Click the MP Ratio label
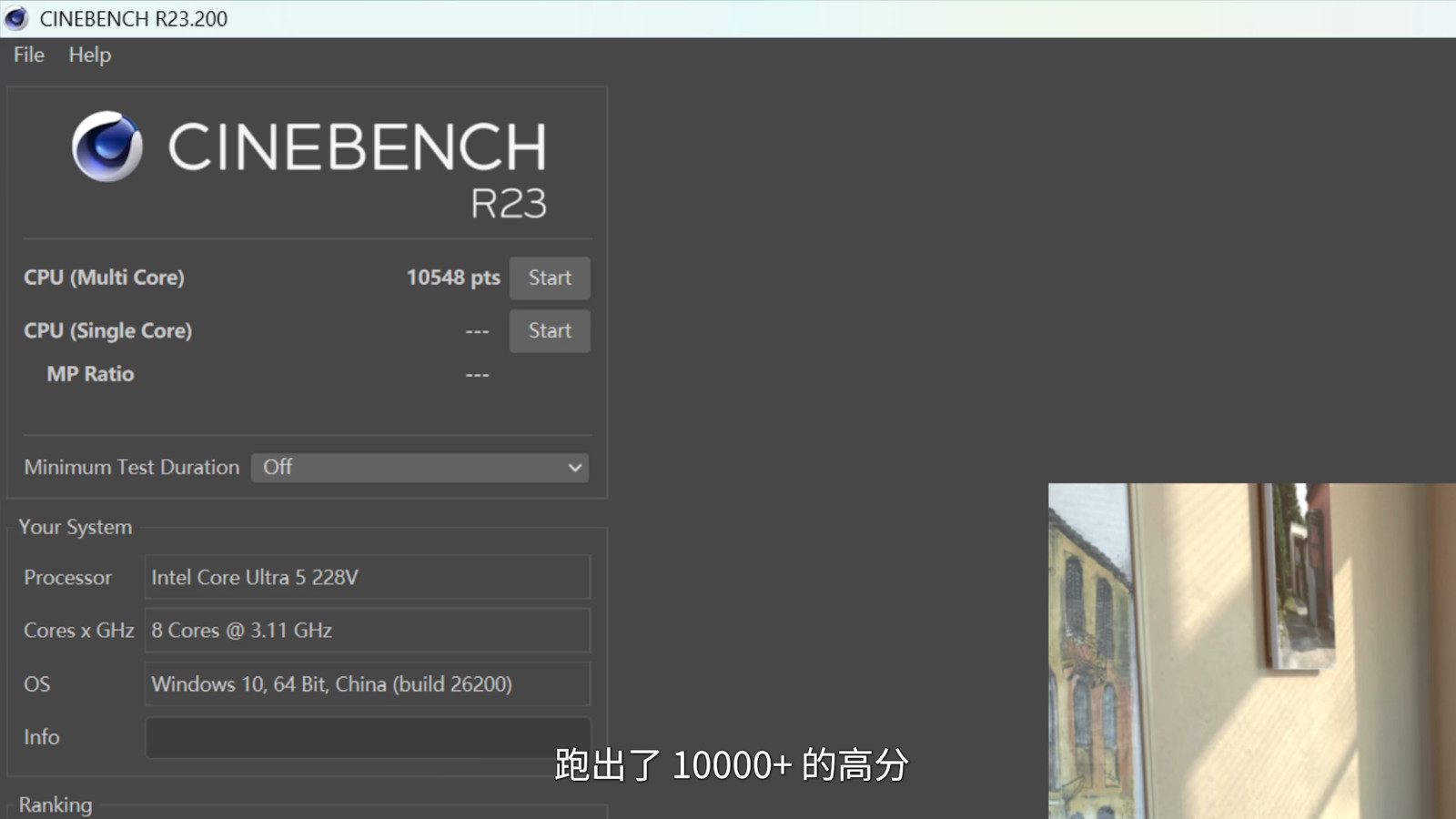The width and height of the screenshot is (1456, 819). (90, 374)
